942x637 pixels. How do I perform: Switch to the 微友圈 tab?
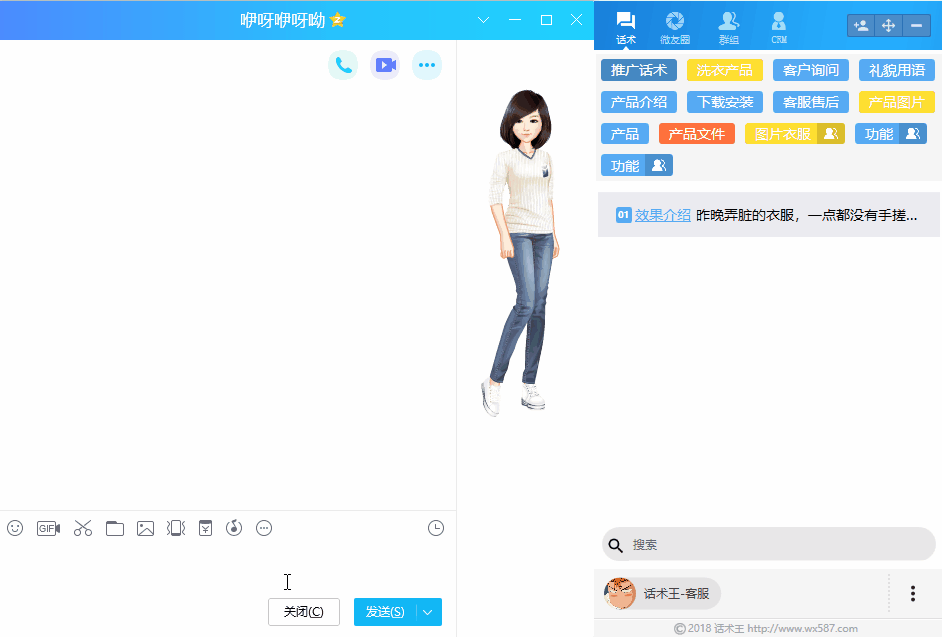tap(675, 27)
